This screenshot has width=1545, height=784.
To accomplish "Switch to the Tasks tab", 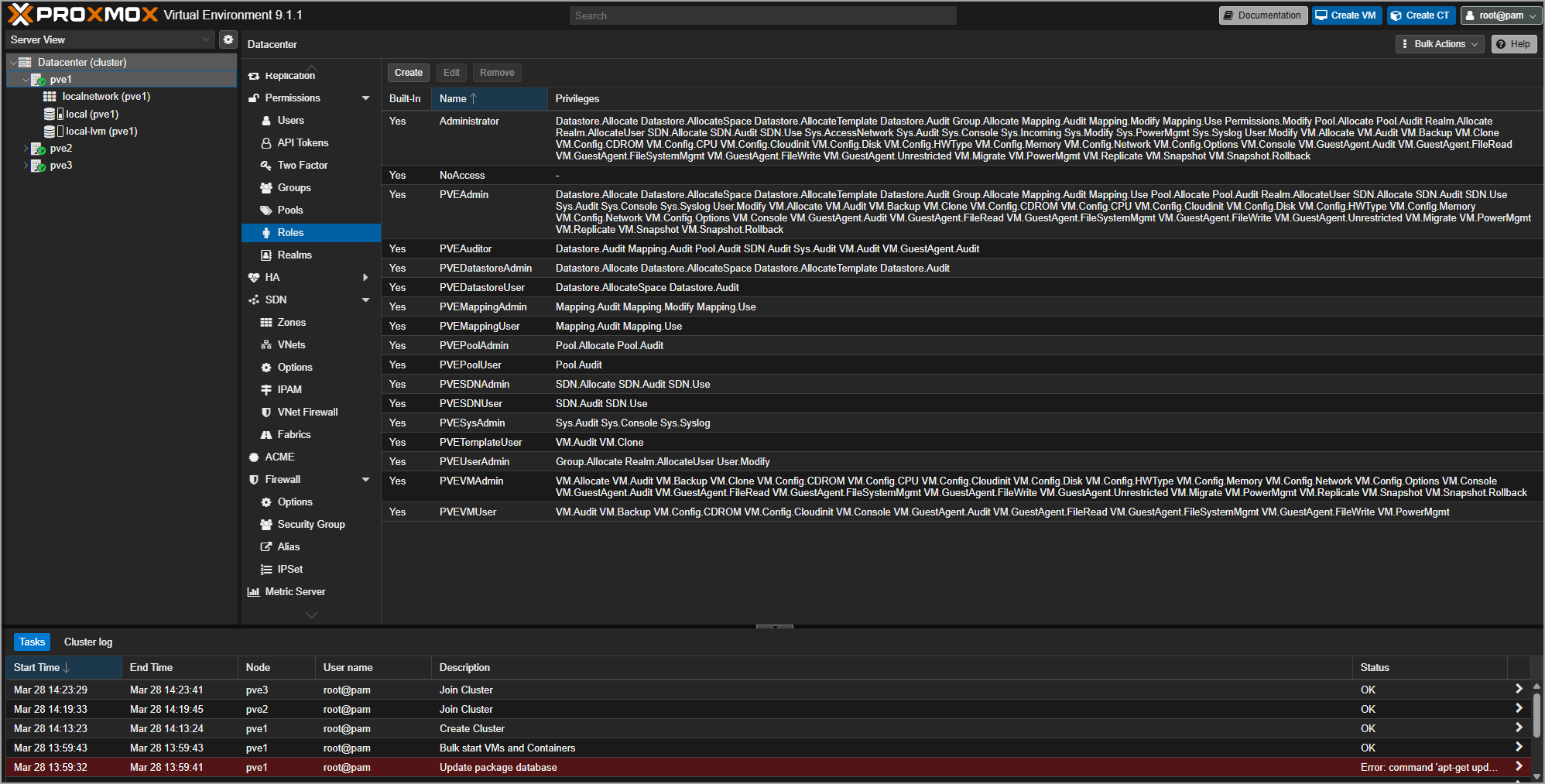I will point(33,642).
